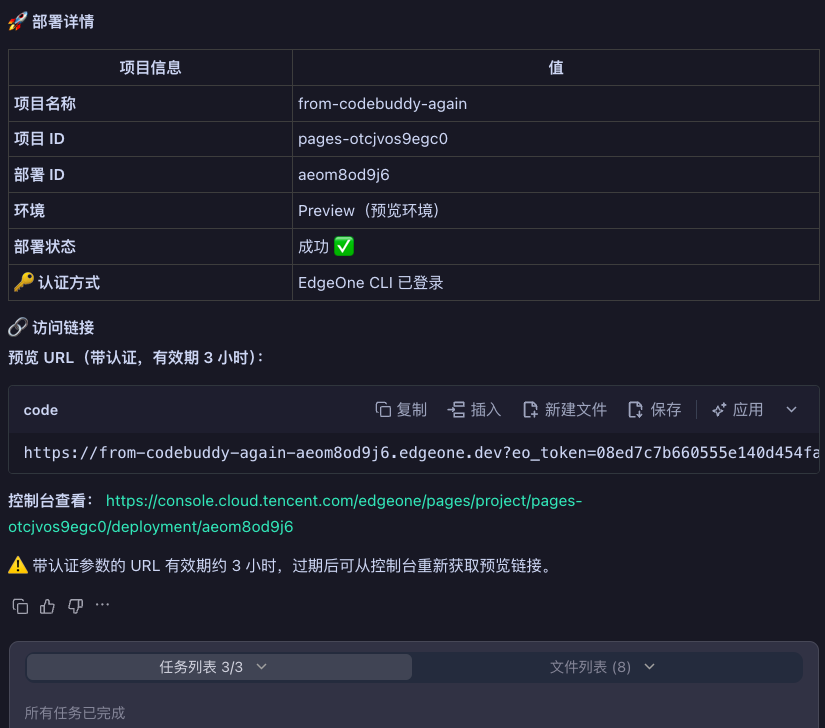
Task: Open more actions ellipsis menu
Action: click(103, 605)
